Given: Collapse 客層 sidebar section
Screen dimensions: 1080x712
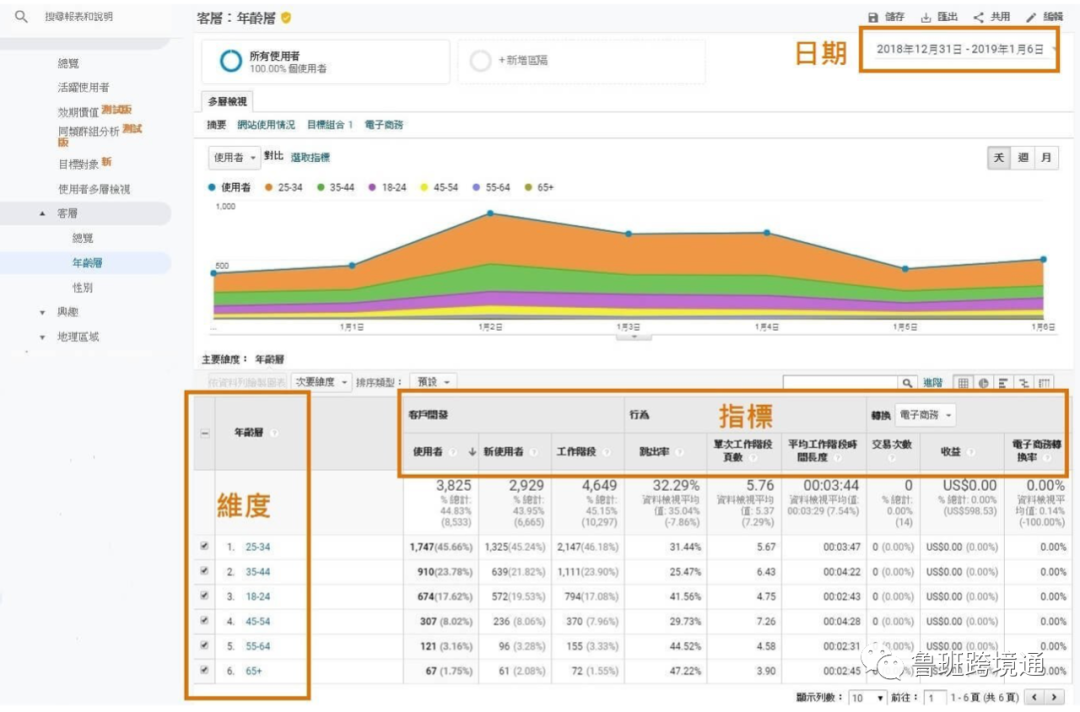Looking at the screenshot, I should point(42,213).
